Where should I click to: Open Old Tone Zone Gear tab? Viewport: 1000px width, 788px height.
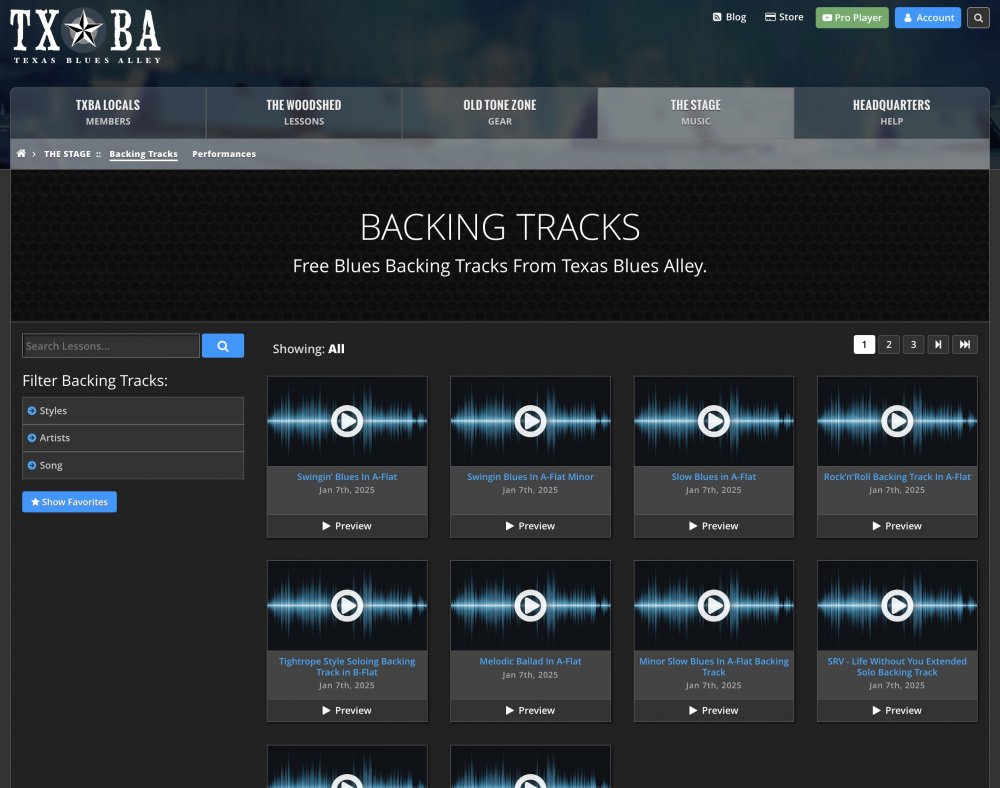click(x=500, y=112)
